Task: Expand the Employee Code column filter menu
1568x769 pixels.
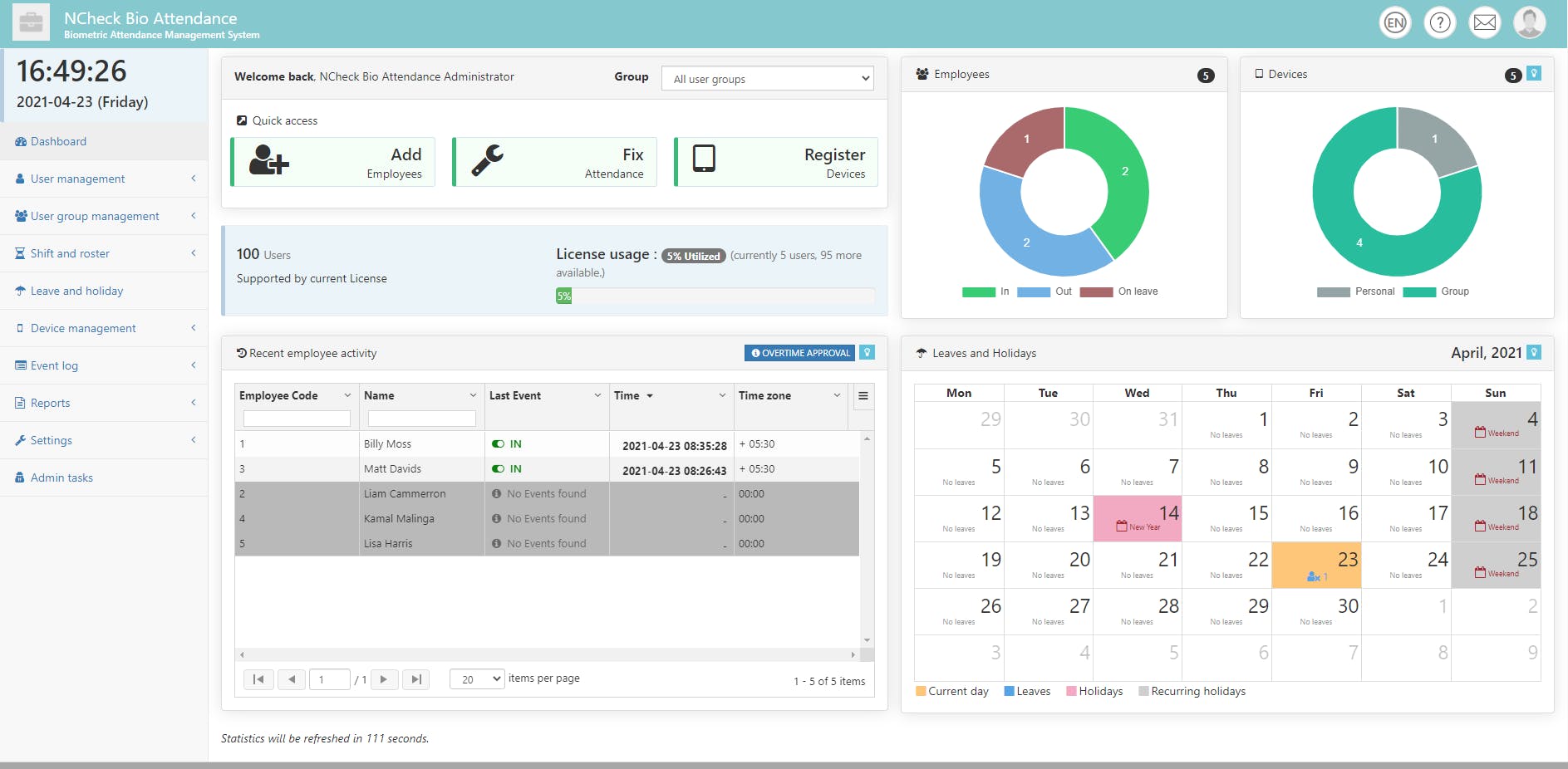Action: click(x=347, y=396)
